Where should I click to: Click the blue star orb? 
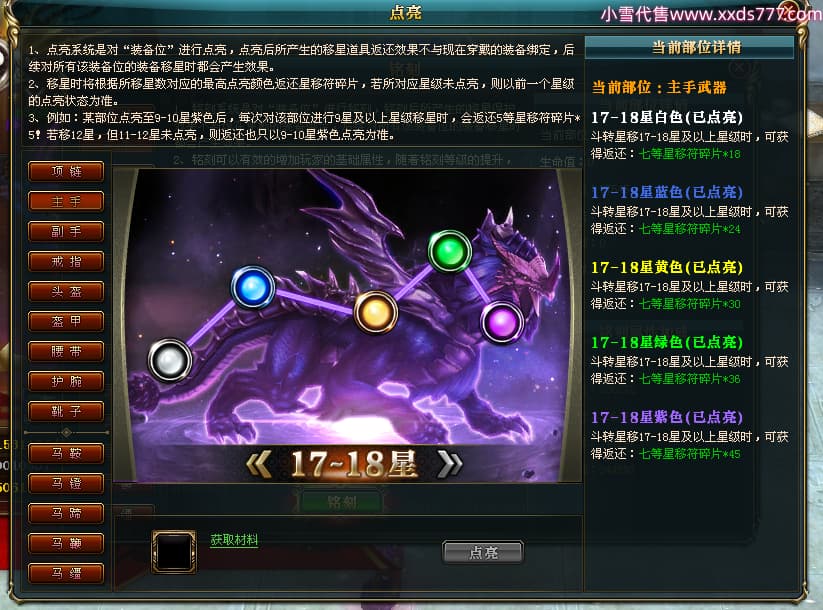[x=253, y=288]
